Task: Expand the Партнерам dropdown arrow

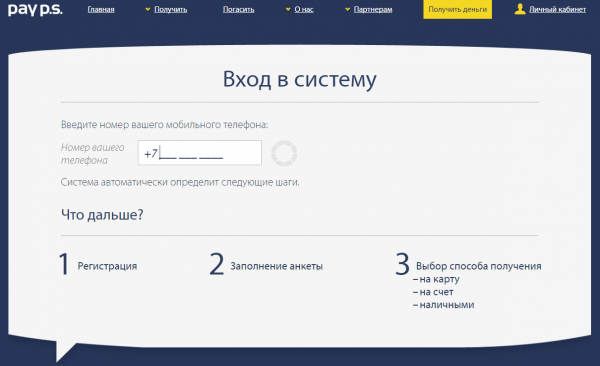Action: coord(347,9)
